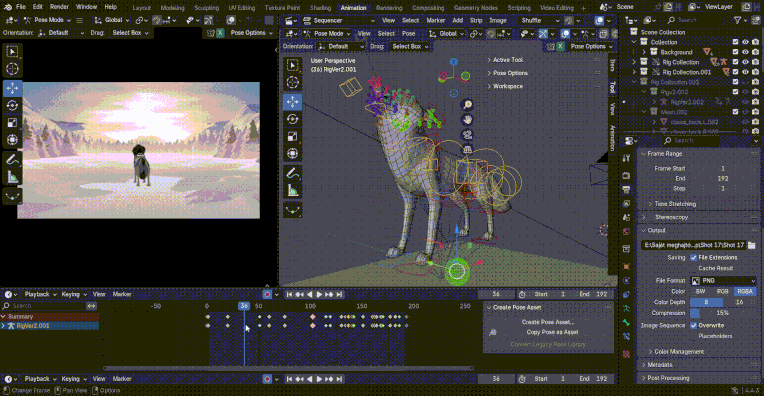Browse output folder using the folder icon

[x=751, y=245]
